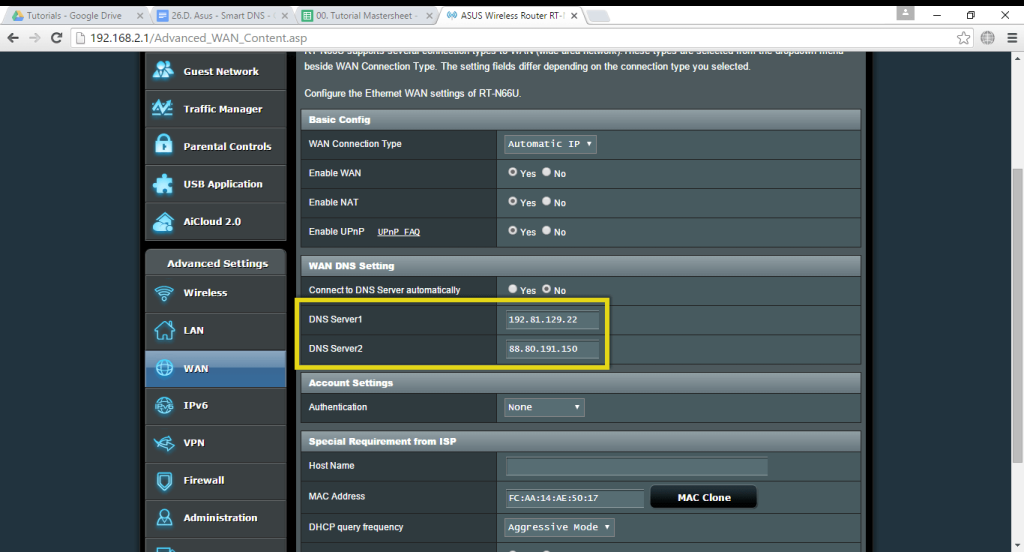
Task: Select Yes for Connect to DNS automatically
Action: click(x=513, y=289)
